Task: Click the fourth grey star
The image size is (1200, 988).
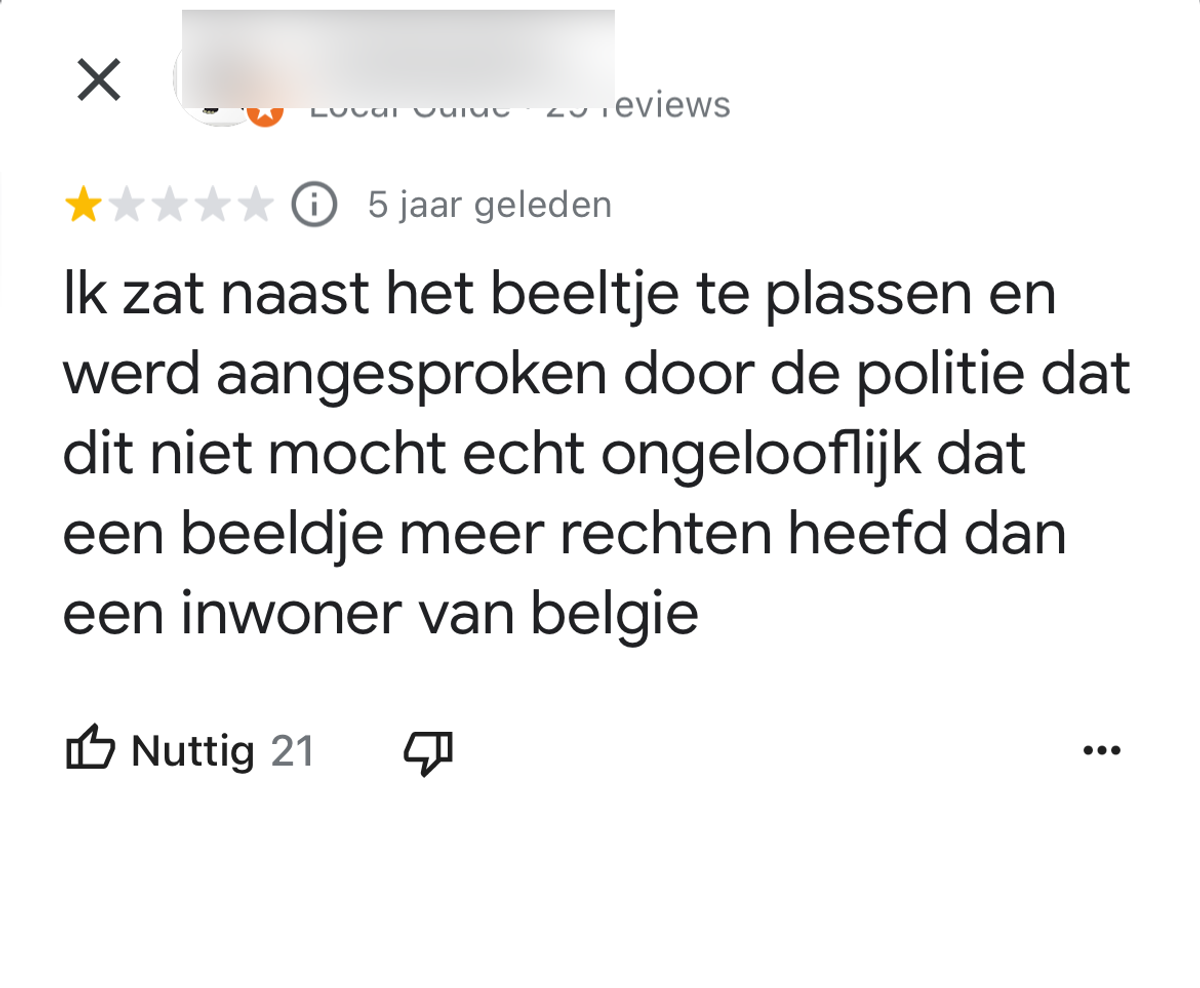Action: (x=212, y=206)
